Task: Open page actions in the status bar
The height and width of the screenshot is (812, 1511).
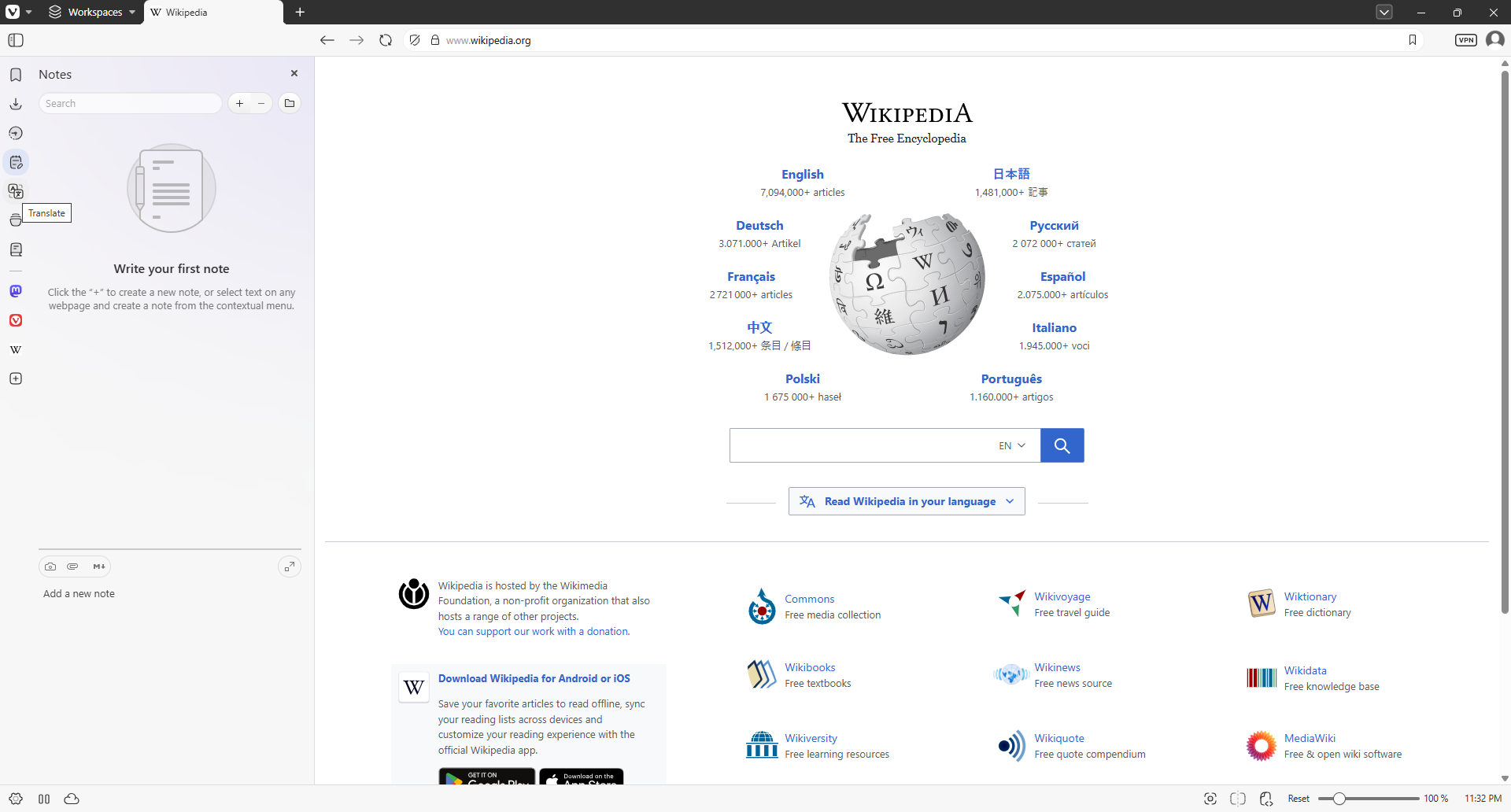Action: click(1266, 799)
